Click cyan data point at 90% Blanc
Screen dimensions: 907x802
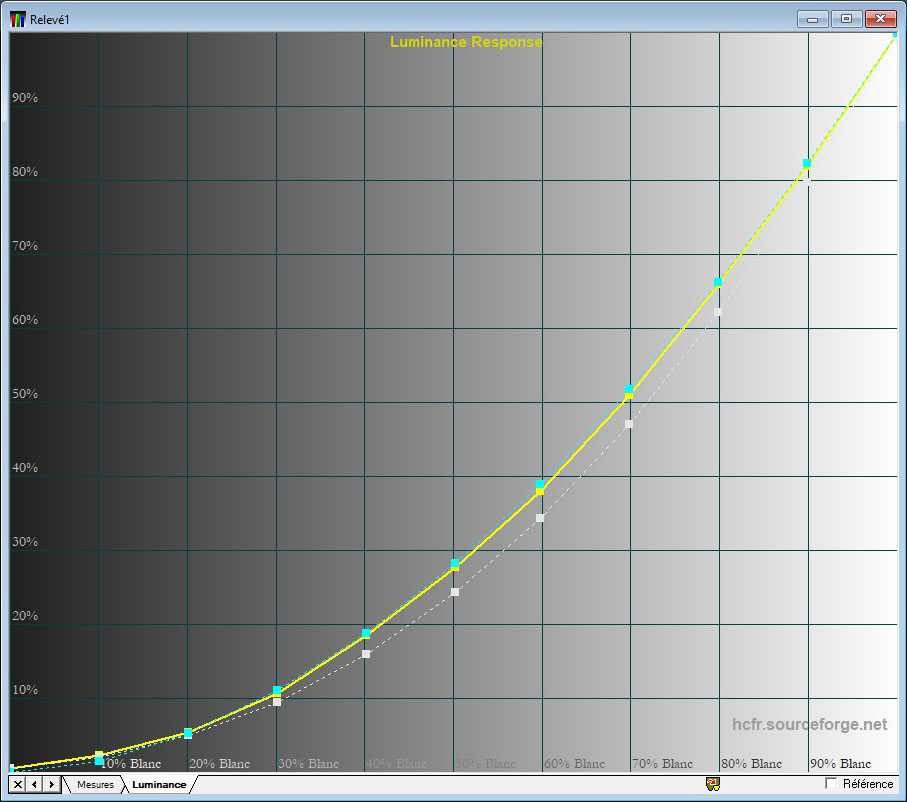pos(806,163)
